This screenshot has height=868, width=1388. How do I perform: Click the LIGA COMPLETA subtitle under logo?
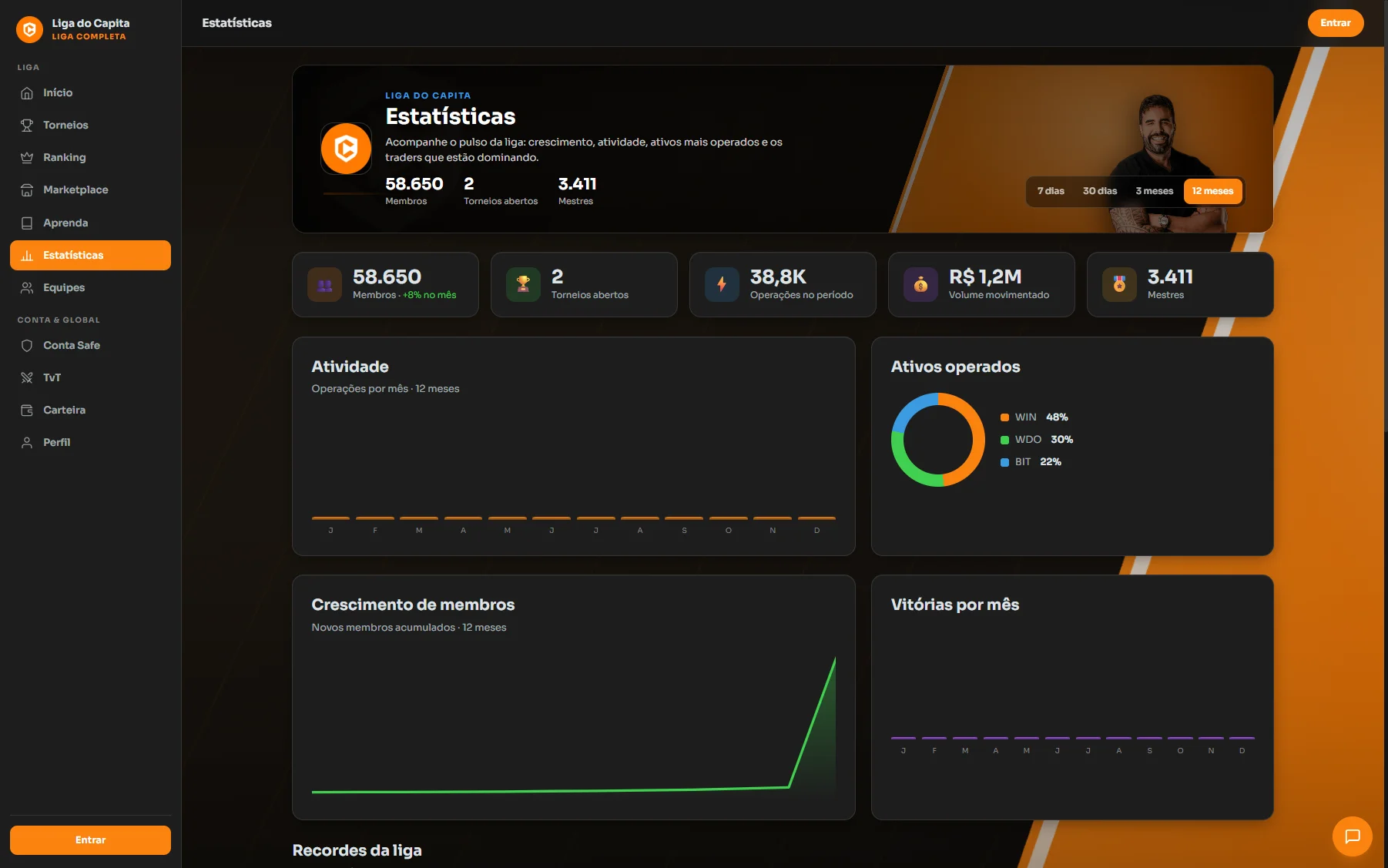[89, 37]
